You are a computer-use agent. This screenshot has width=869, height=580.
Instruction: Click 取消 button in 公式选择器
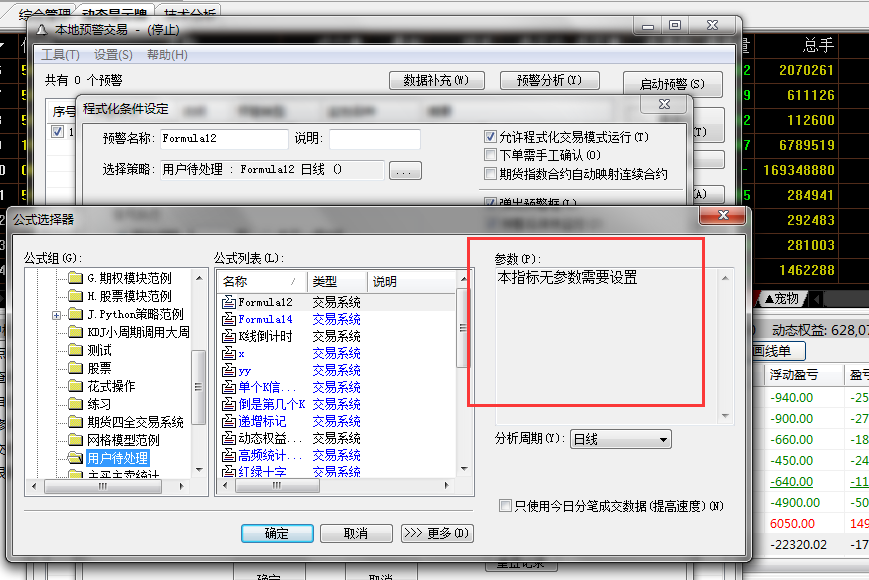pos(356,533)
